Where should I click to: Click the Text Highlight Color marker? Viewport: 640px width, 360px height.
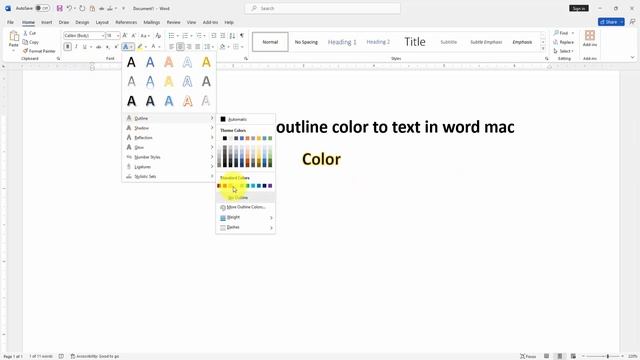pos(140,47)
